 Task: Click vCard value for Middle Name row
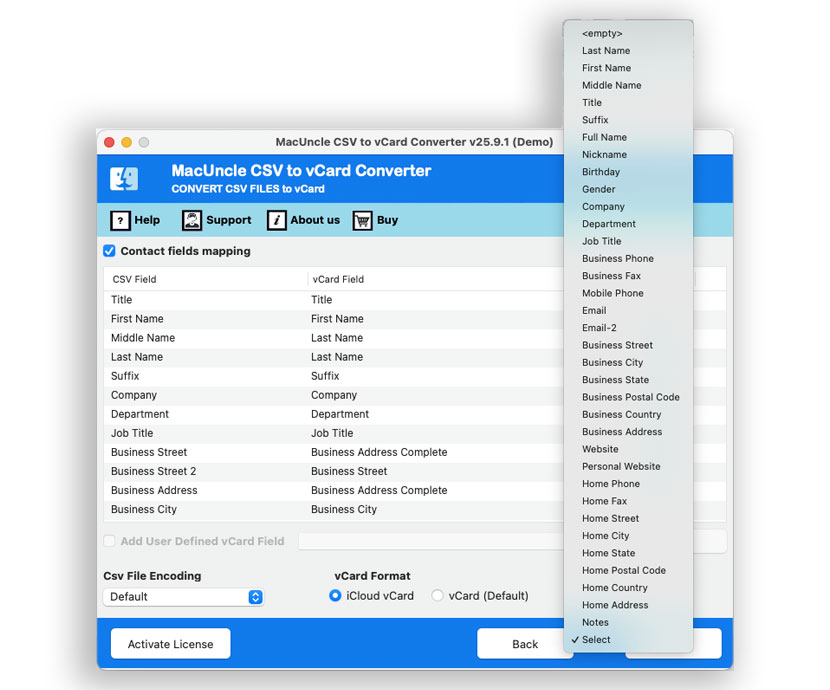pyautogui.click(x=337, y=338)
